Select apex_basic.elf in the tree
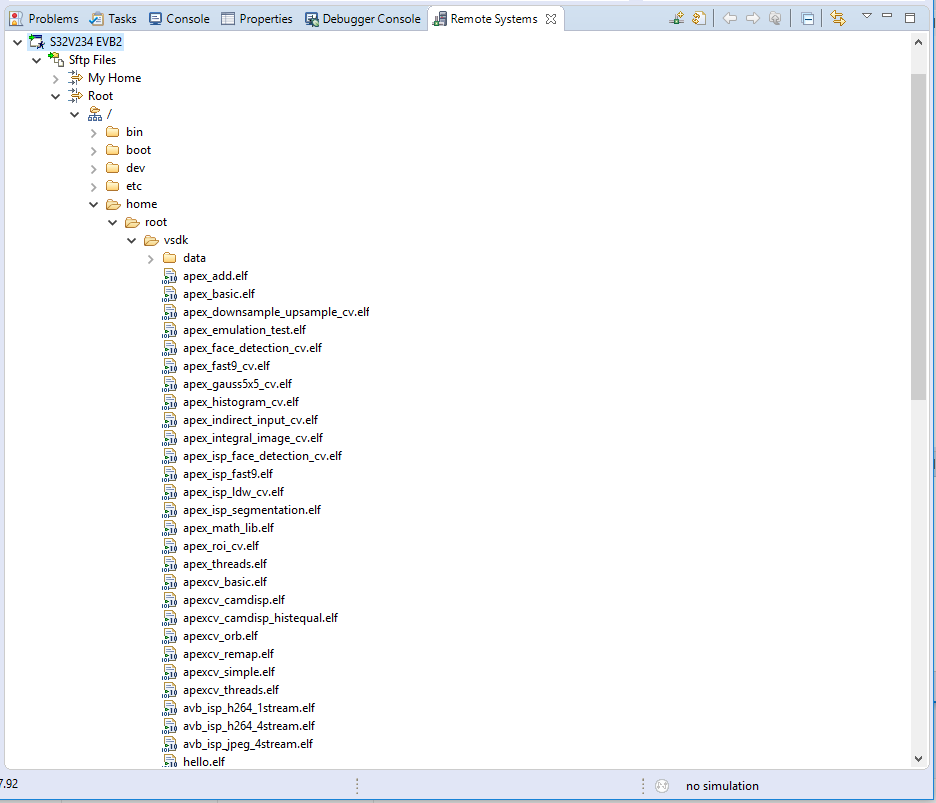The width and height of the screenshot is (936, 803). pyautogui.click(x=218, y=294)
